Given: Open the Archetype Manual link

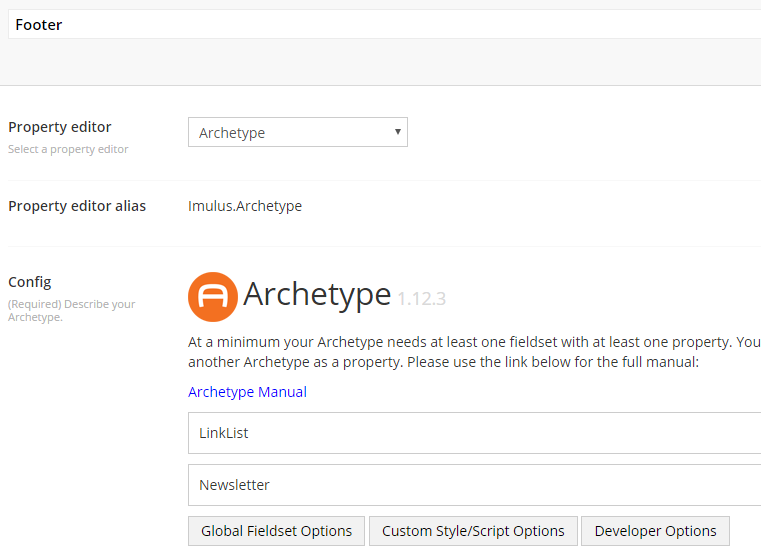Looking at the screenshot, I should point(247,392).
